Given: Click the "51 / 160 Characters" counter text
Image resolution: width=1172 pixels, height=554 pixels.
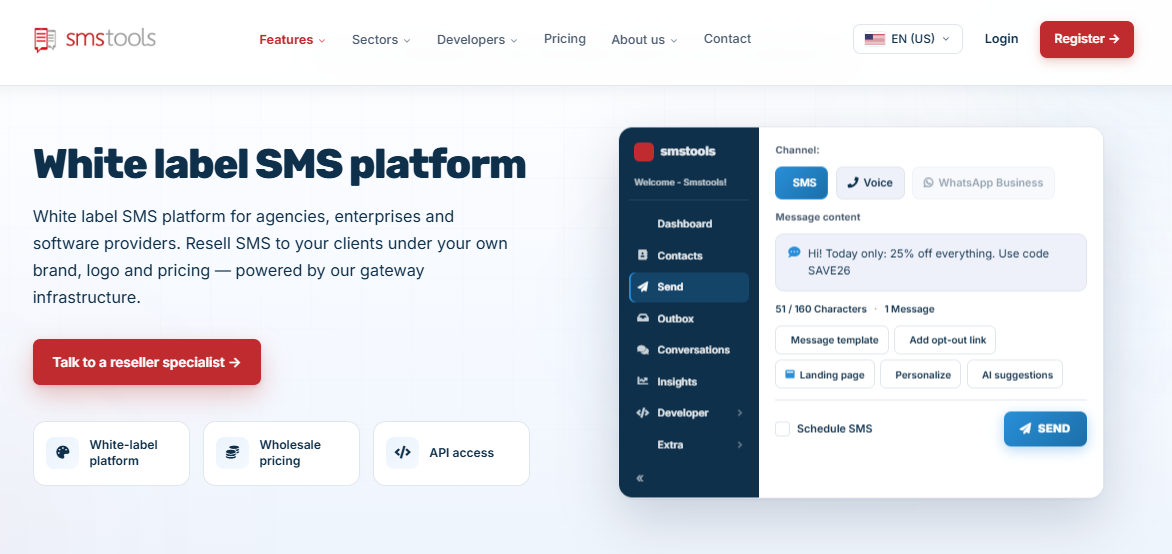Looking at the screenshot, I should tap(821, 309).
